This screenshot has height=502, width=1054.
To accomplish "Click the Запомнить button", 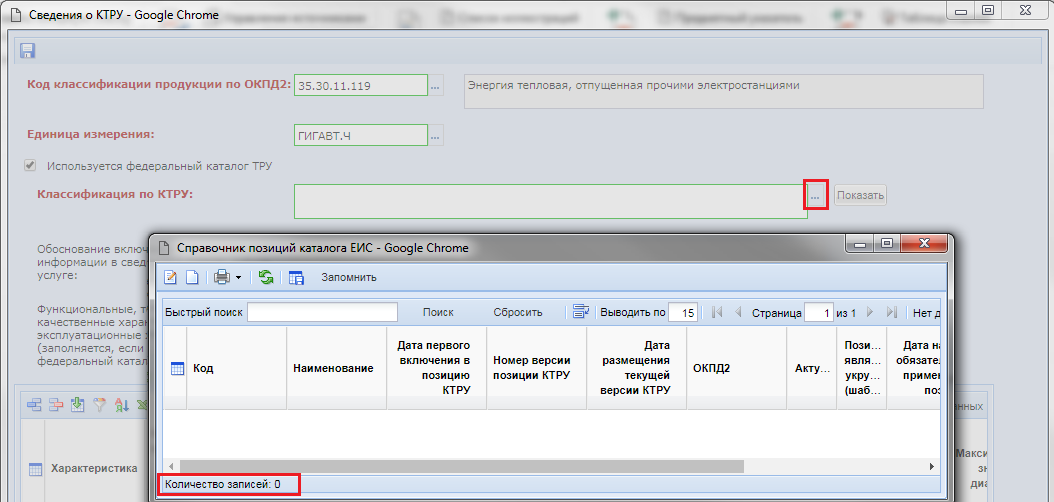I will click(x=348, y=277).
